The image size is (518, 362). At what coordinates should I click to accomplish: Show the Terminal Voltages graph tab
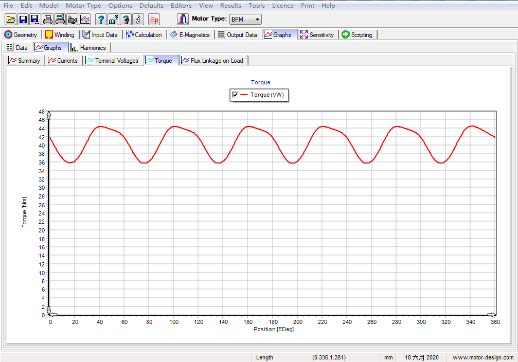pos(113,60)
